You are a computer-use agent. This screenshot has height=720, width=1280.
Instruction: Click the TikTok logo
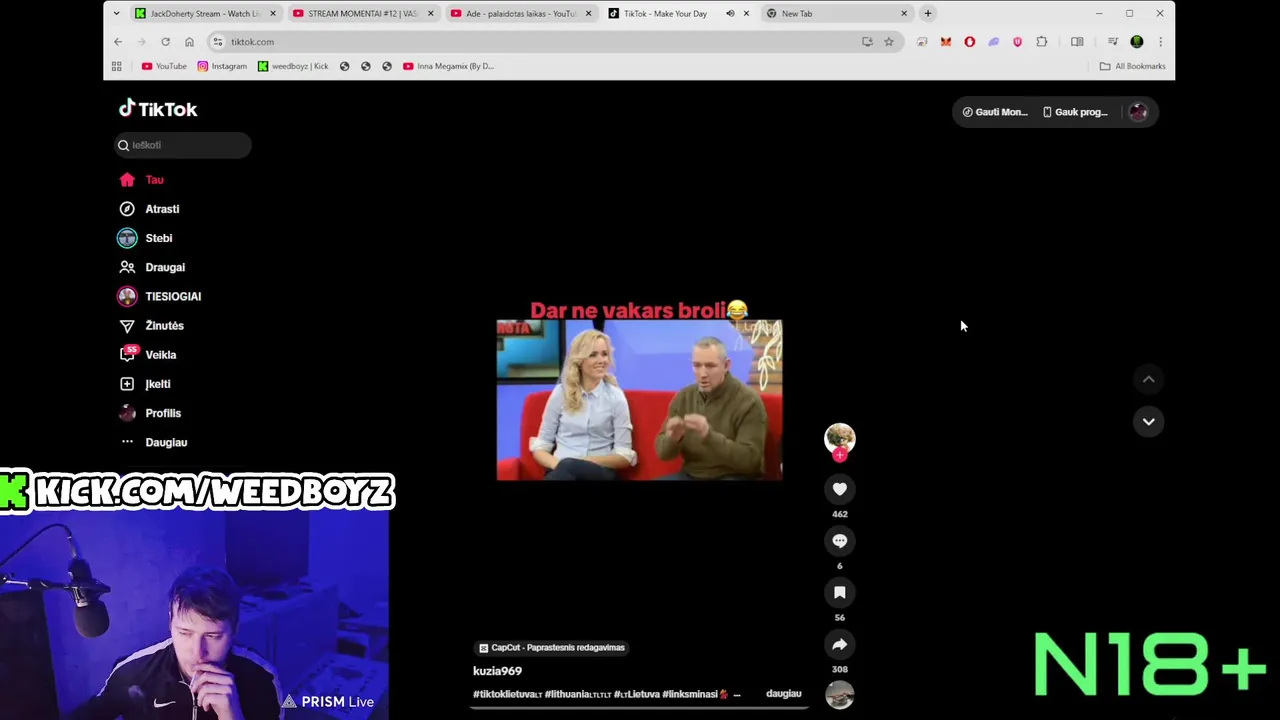point(158,109)
